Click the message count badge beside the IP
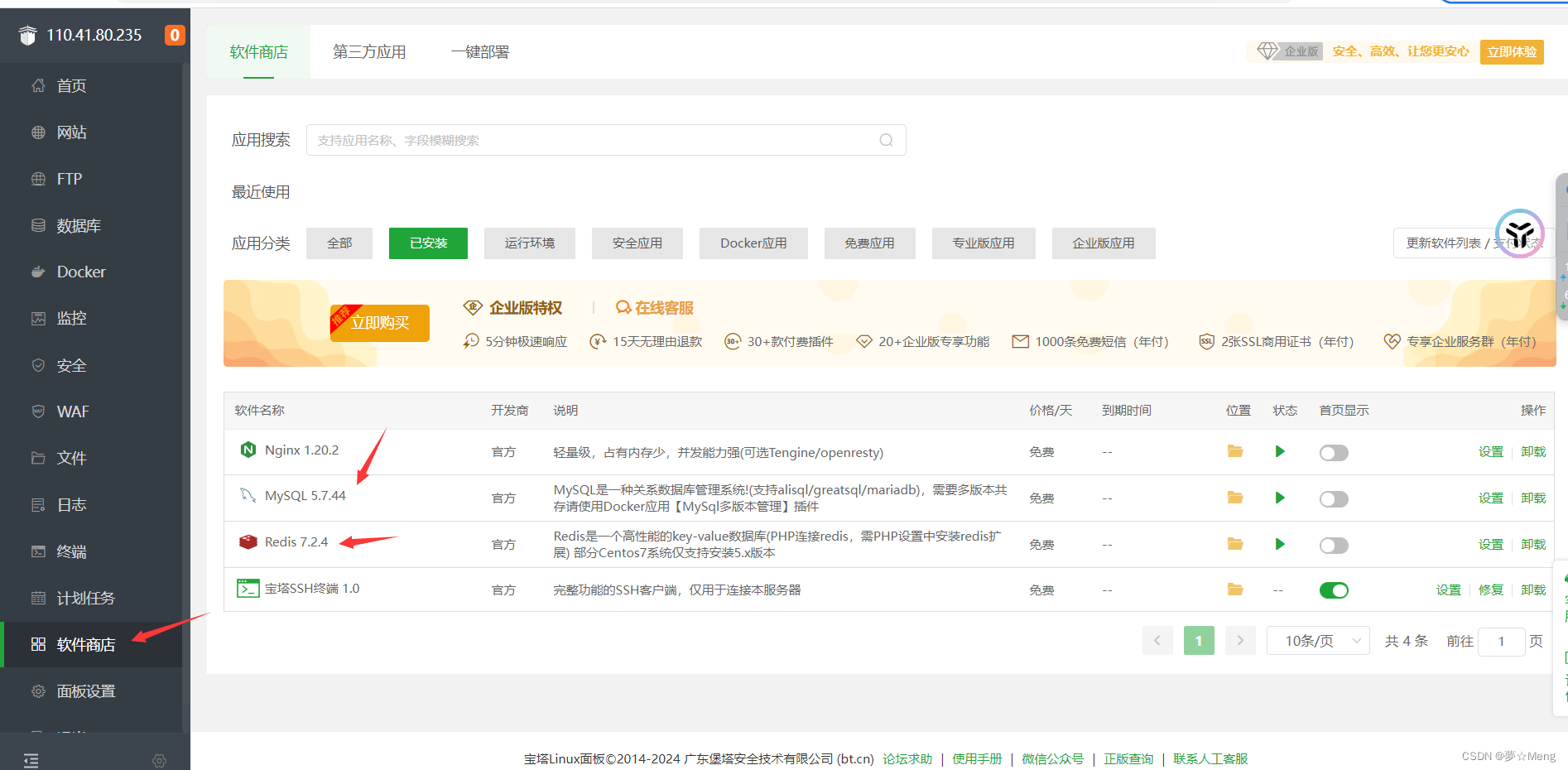This screenshot has width=1568, height=770. coord(175,35)
